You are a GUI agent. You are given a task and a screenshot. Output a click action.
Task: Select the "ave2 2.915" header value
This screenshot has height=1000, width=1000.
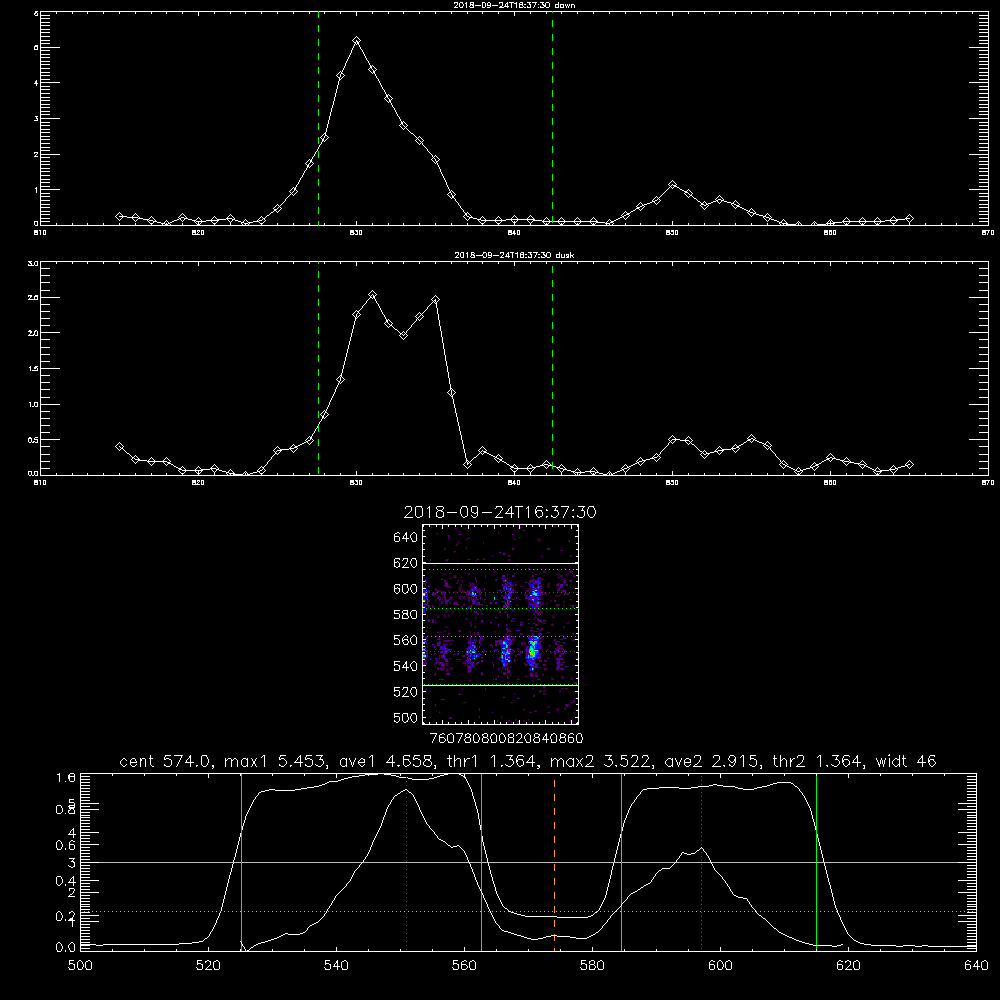pos(712,761)
